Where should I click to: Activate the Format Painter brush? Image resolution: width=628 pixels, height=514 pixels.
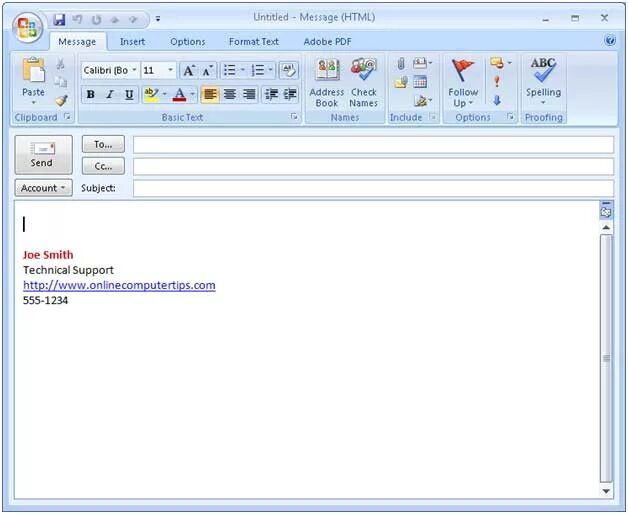click(x=61, y=100)
